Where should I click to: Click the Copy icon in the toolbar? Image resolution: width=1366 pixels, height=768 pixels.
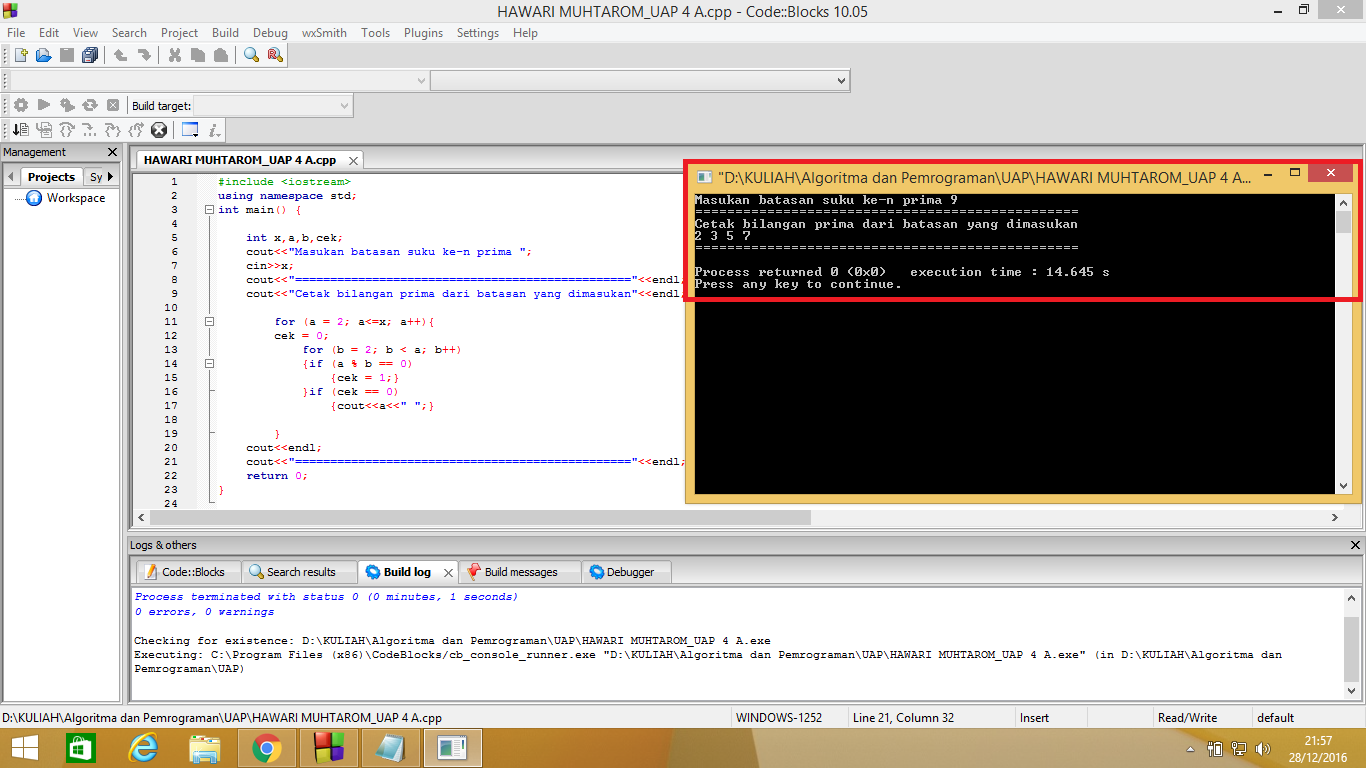[197, 55]
